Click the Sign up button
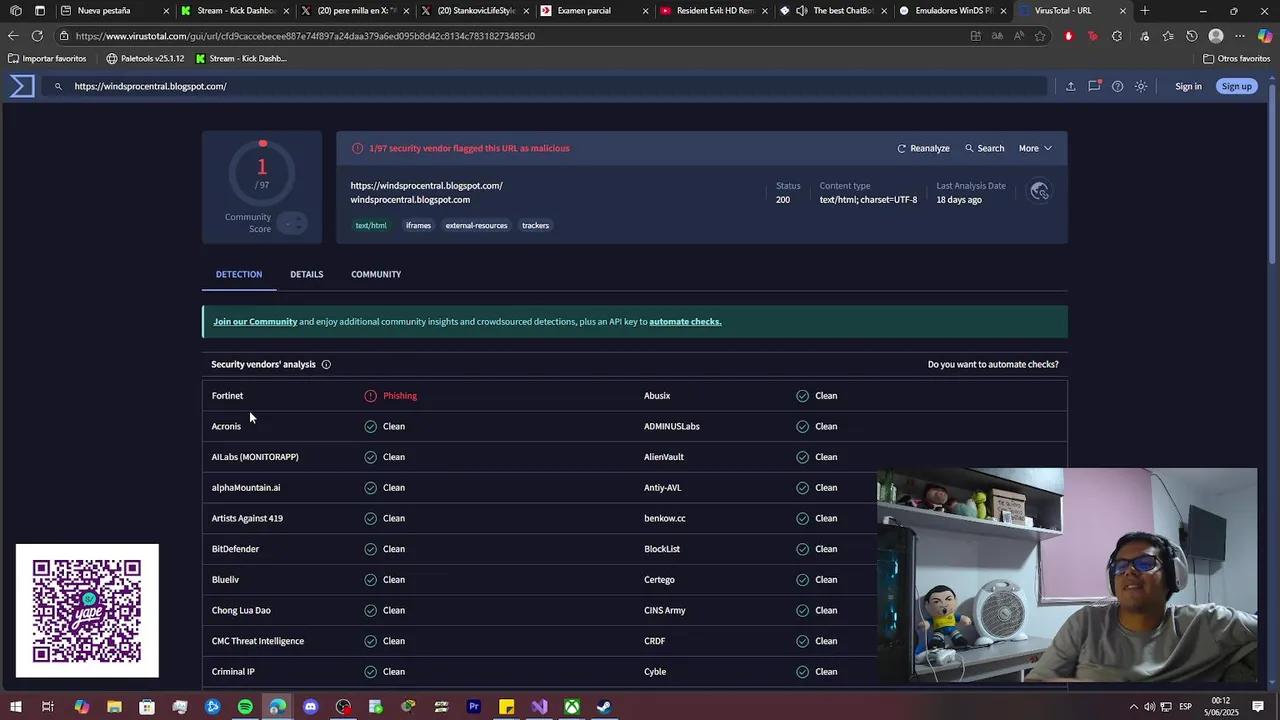 tap(1236, 86)
